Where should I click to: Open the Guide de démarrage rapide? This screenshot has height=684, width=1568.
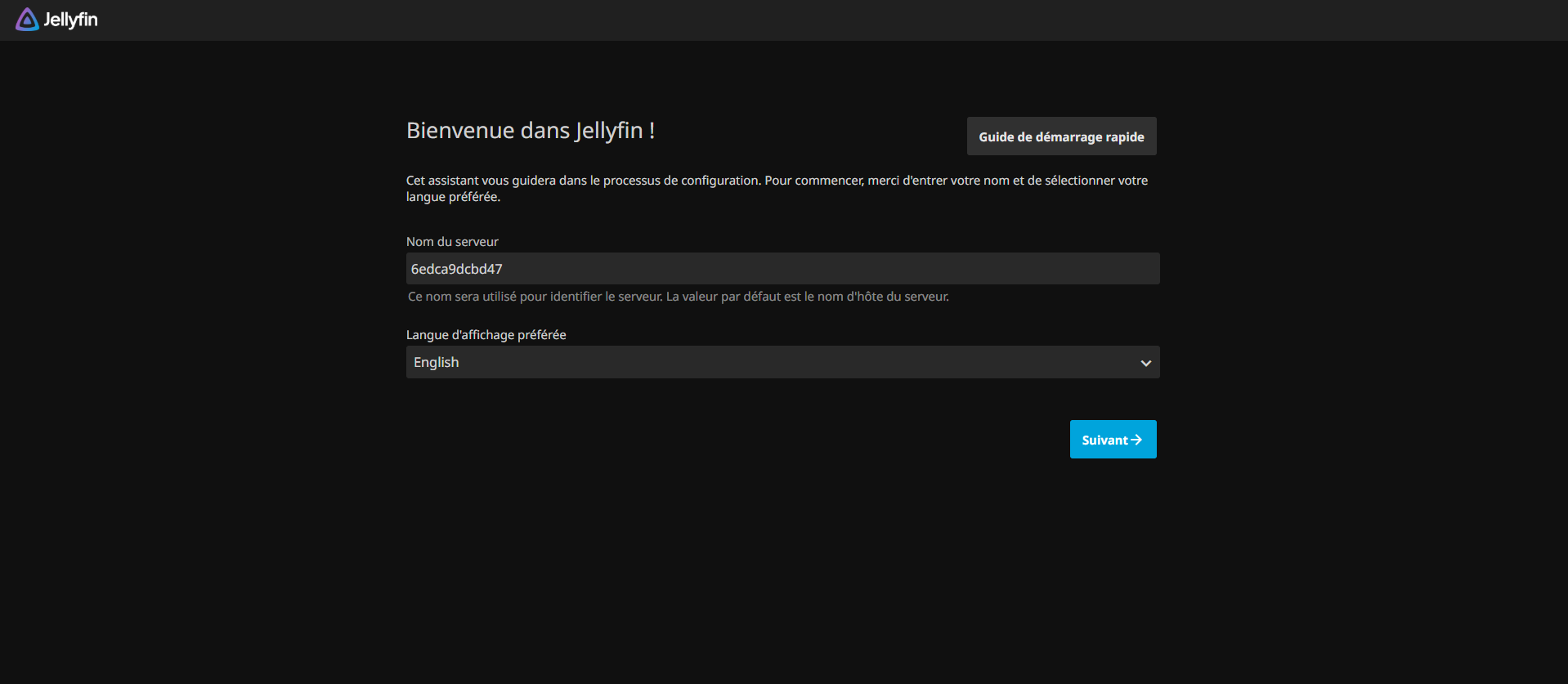click(1061, 136)
